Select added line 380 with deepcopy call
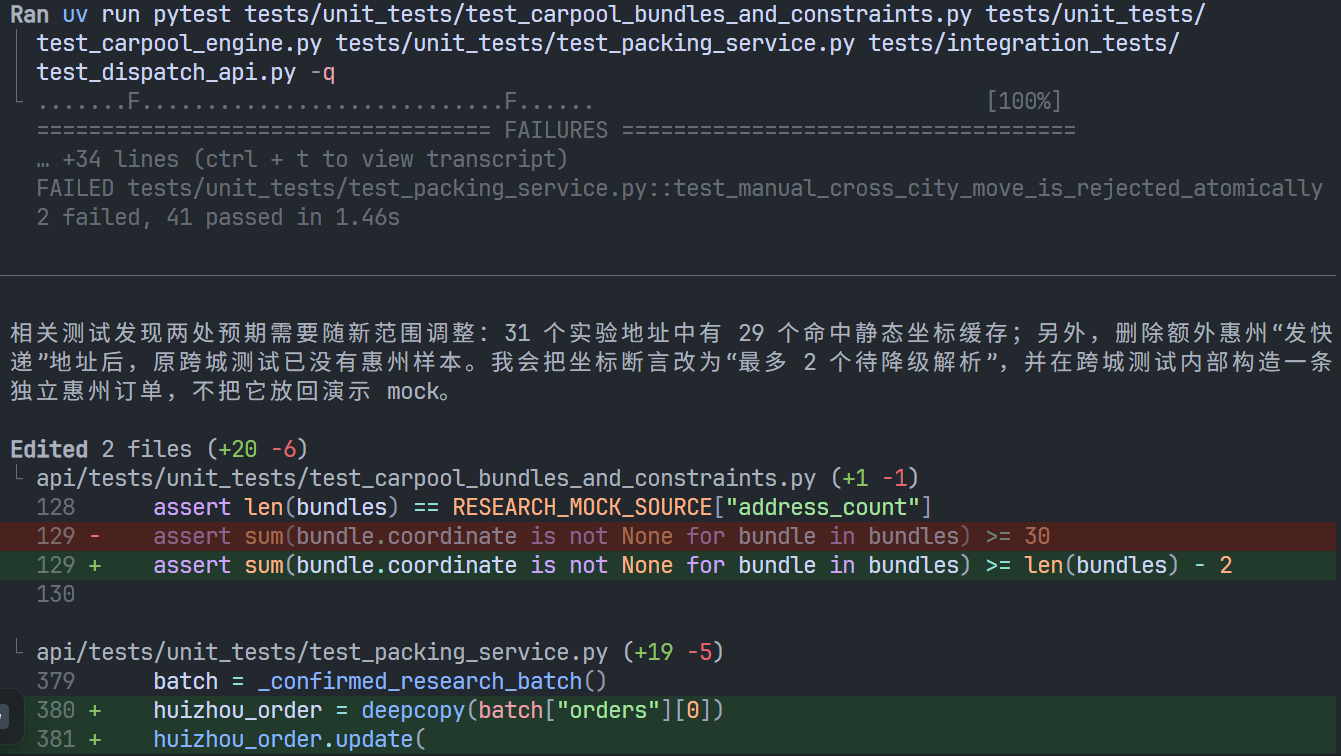 coord(670,710)
